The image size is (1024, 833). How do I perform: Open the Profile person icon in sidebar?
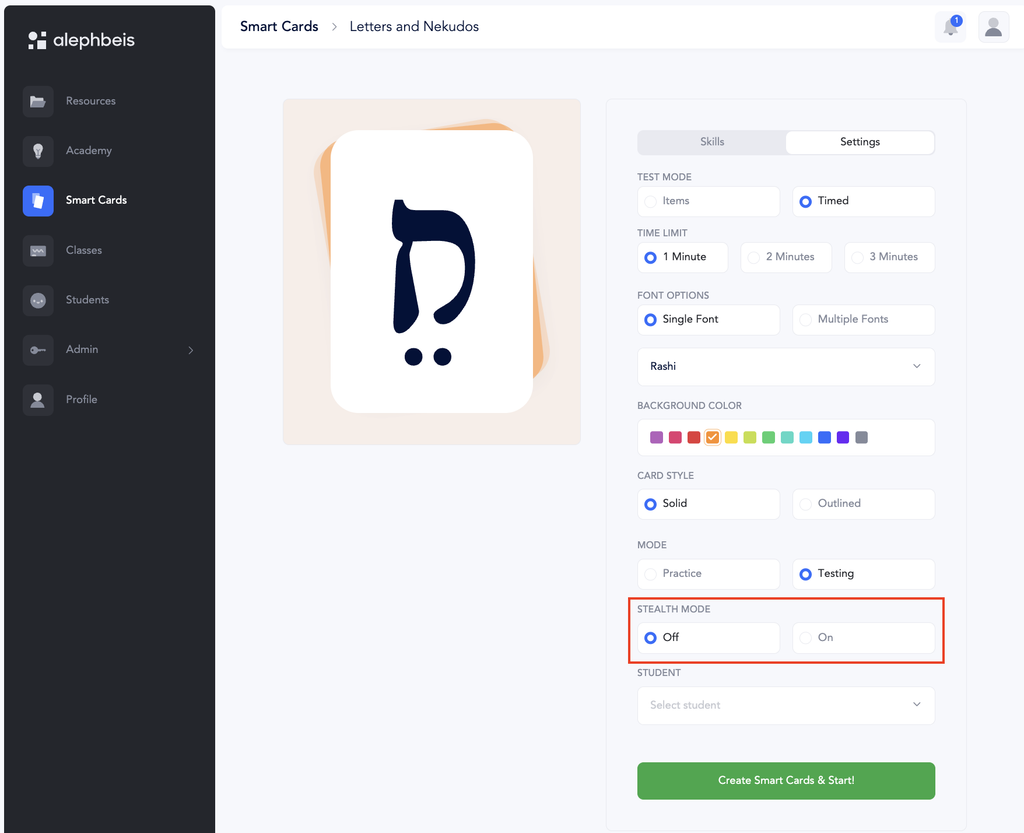[38, 400]
